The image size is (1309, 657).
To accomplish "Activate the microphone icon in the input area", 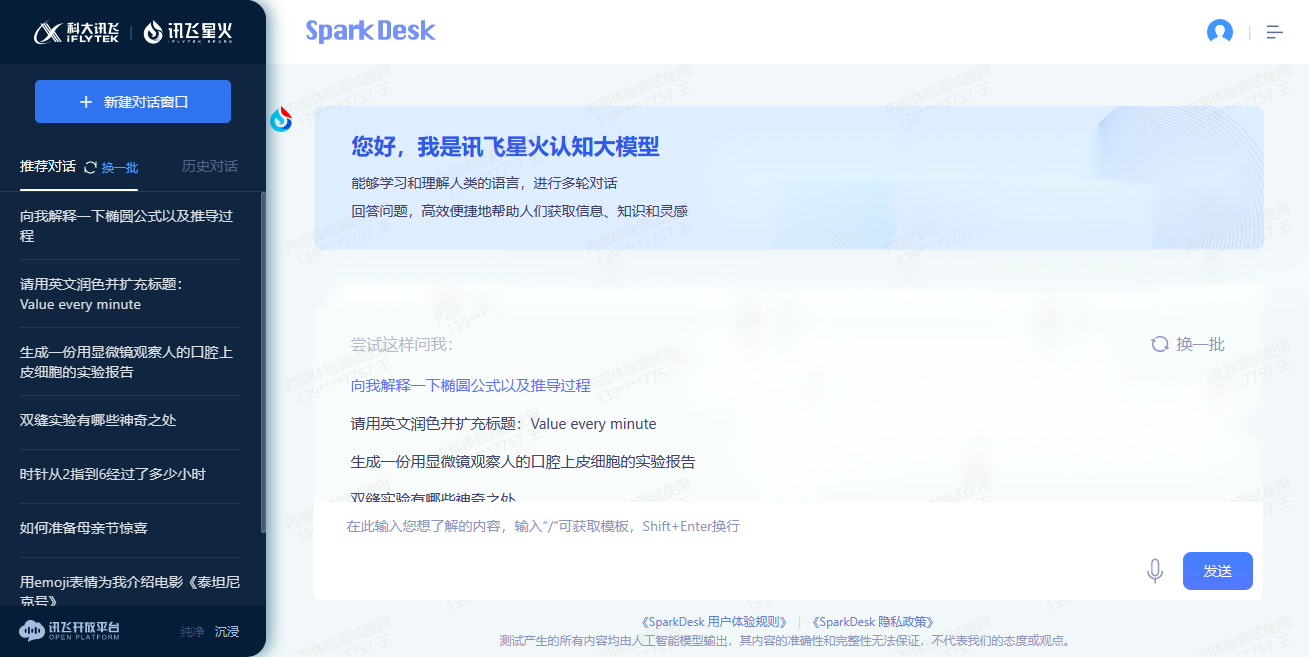I will coord(1155,570).
